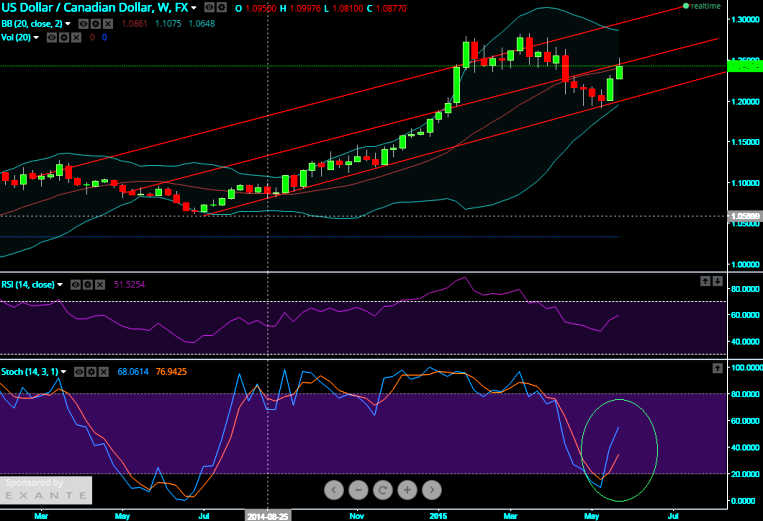Remove the Vol (20) indicator
The image size is (763, 521).
74,37
